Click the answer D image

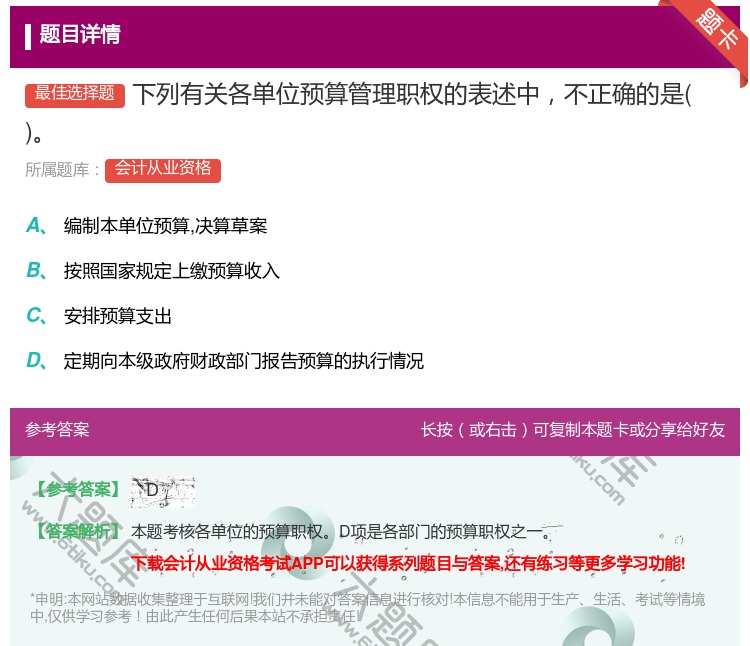[163, 492]
